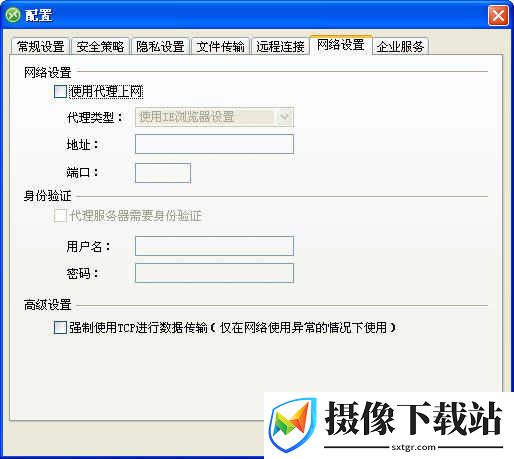Close the 配置 dialog window

pyautogui.click(x=498, y=15)
